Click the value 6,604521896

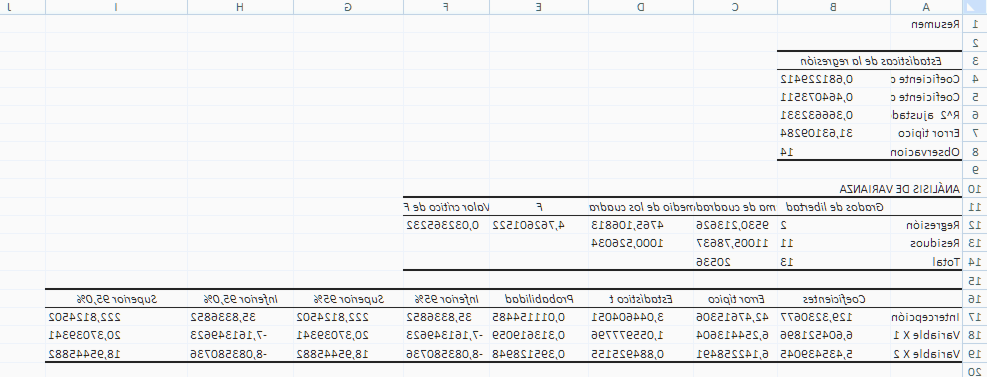pyautogui.click(x=817, y=335)
